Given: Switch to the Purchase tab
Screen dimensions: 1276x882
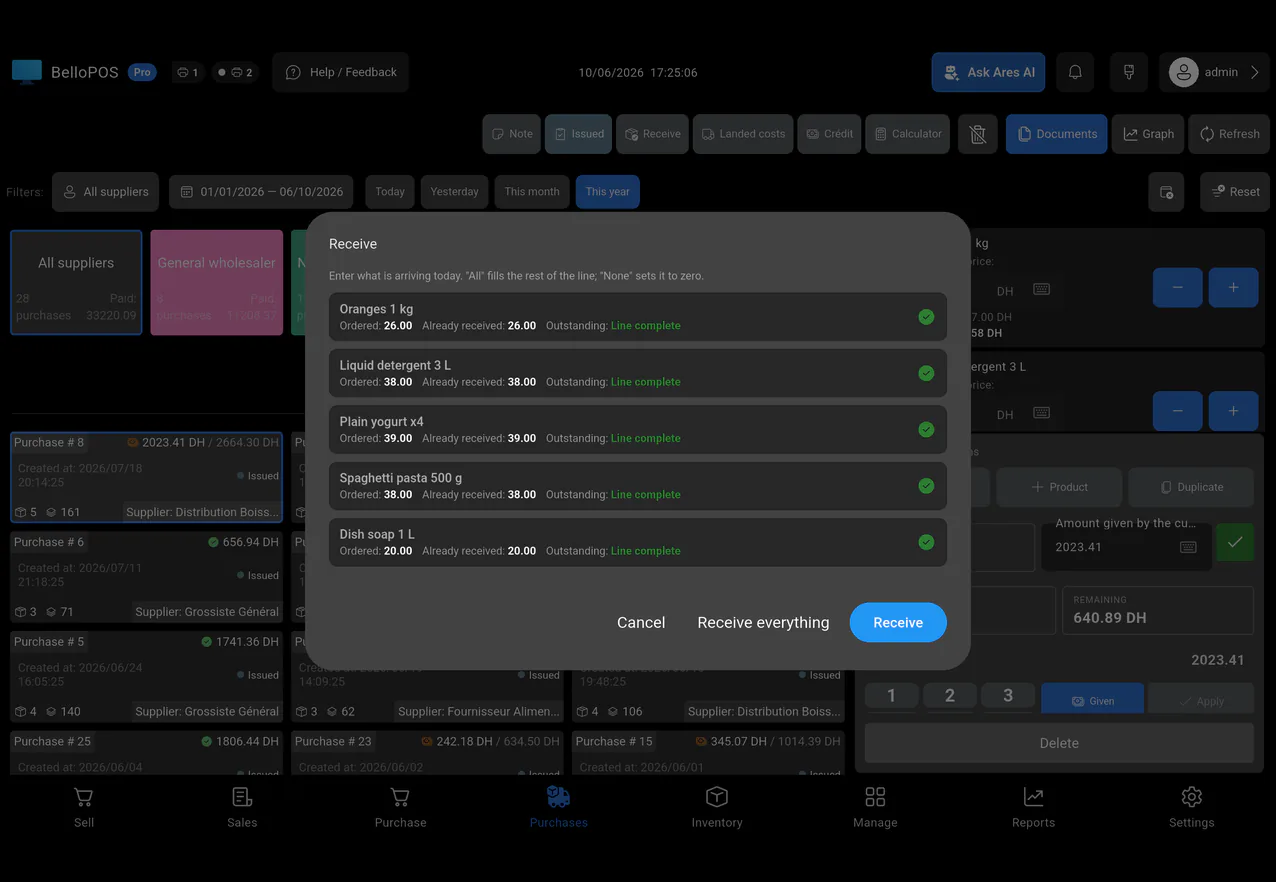Looking at the screenshot, I should (400, 808).
